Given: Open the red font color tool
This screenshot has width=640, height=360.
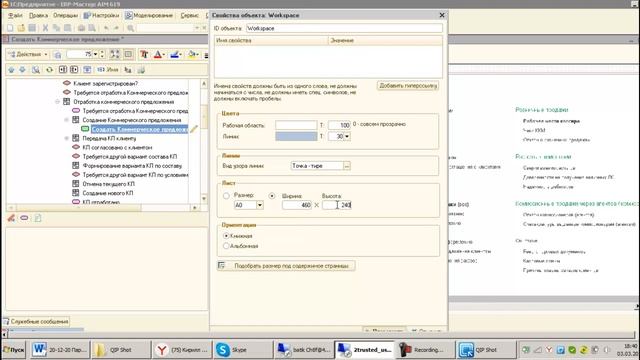Looking at the screenshot, I should 159,54.
